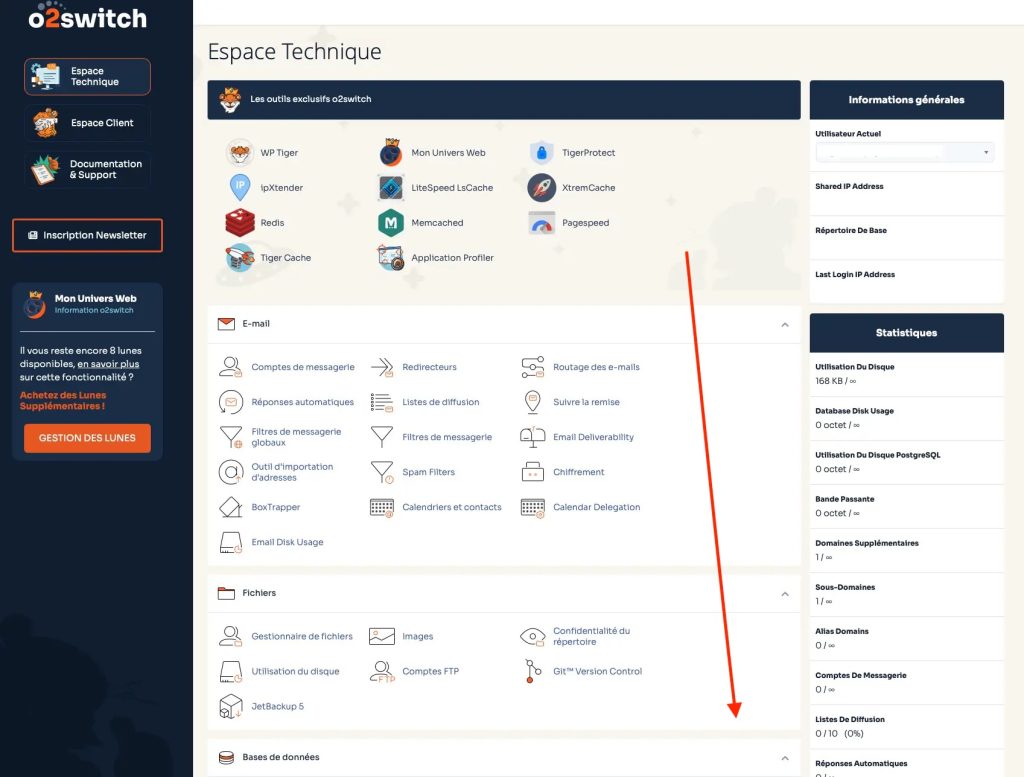Image resolution: width=1024 pixels, height=777 pixels.
Task: Open the Filtres de messagerie link
Action: click(447, 437)
